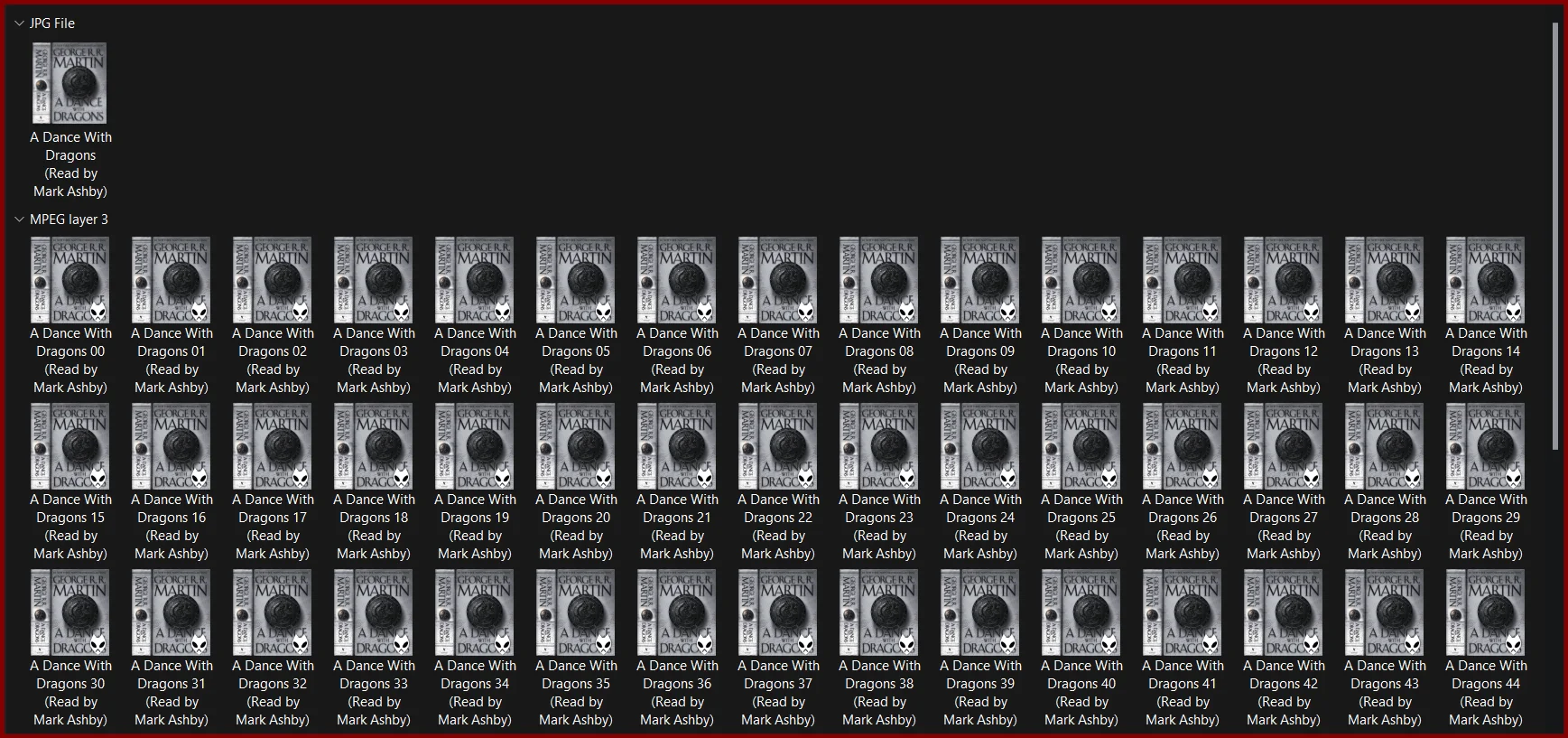Select MP3 icon for Dragons 25
This screenshot has height=738, width=1568.
point(1081,446)
